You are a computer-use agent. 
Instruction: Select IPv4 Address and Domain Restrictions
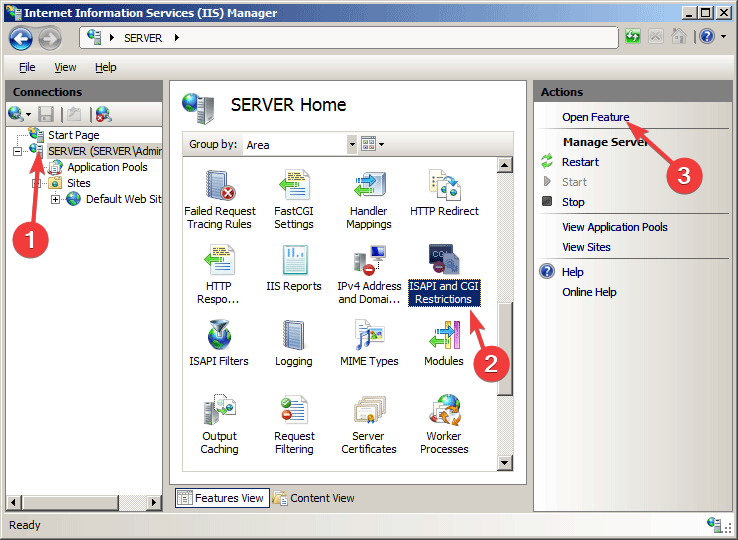tap(369, 275)
